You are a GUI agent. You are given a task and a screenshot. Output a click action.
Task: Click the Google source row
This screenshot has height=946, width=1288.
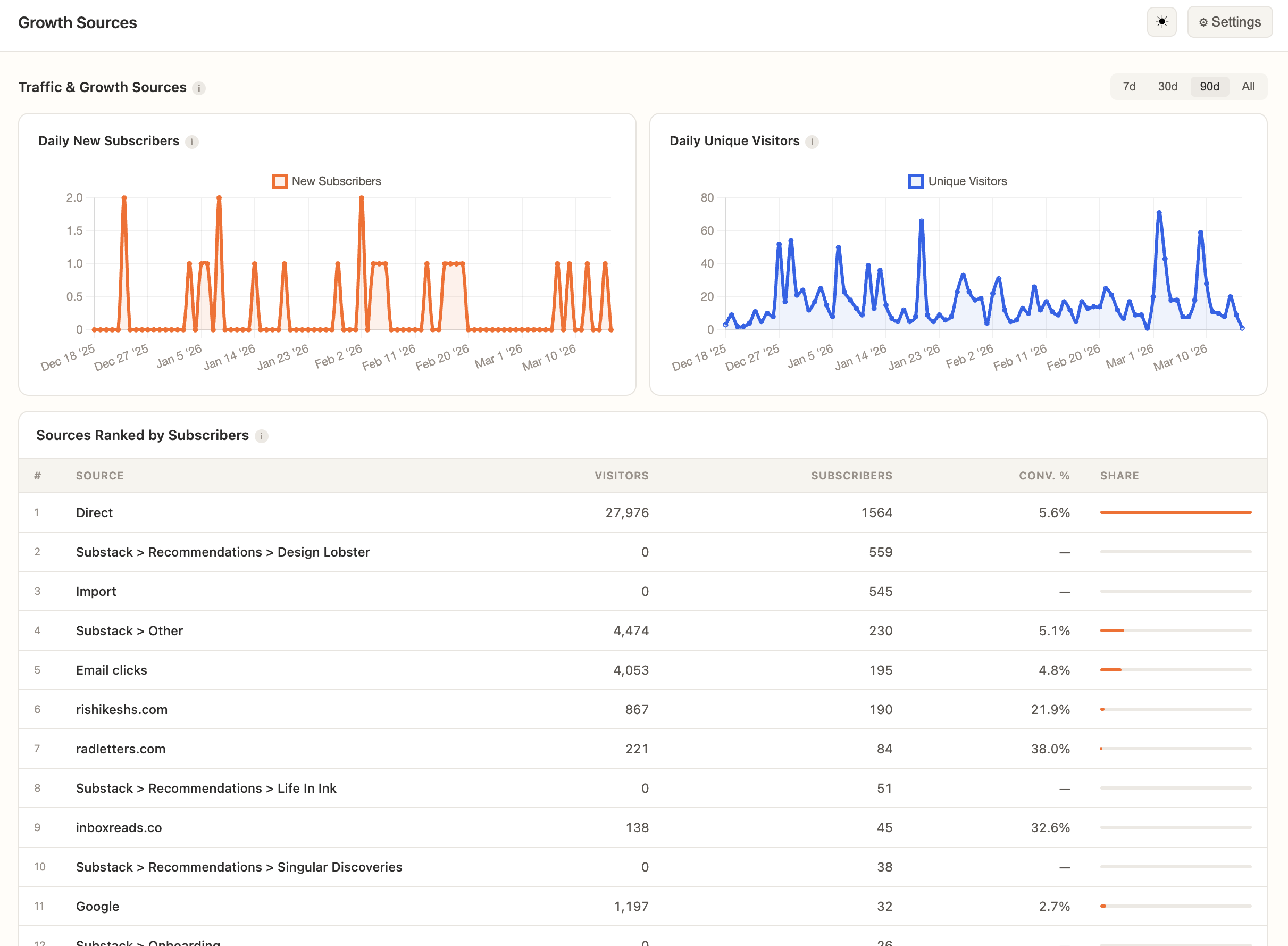[x=97, y=907]
